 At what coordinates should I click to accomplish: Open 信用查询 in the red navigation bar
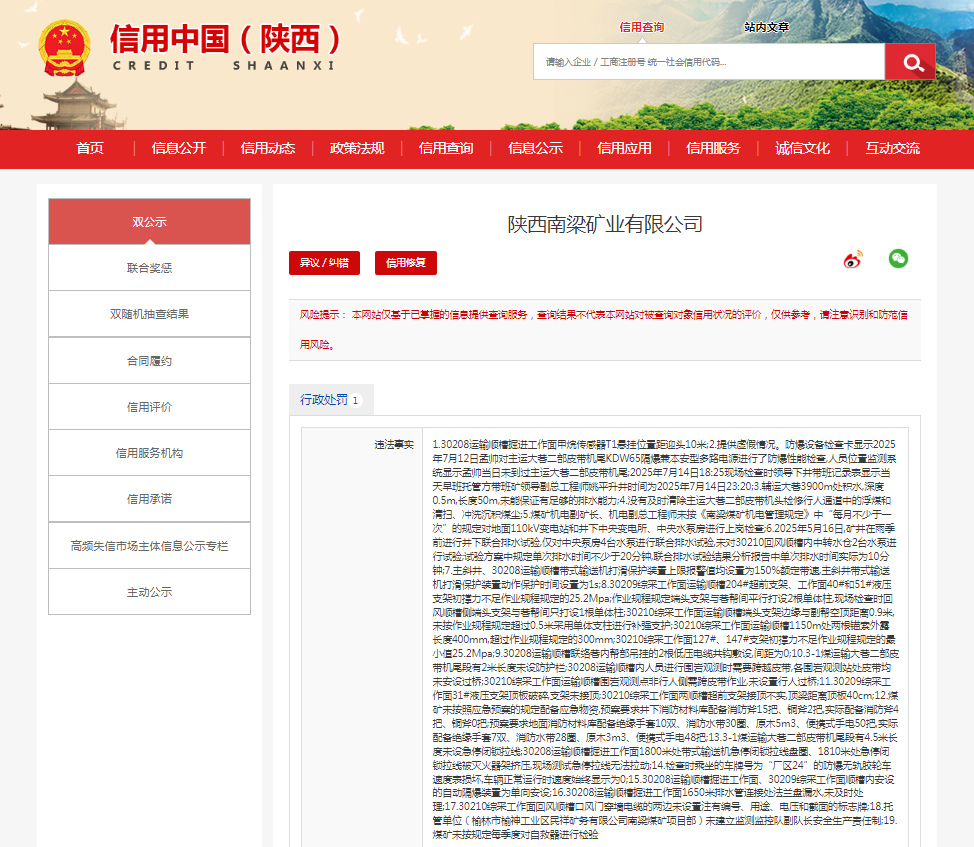[x=446, y=148]
